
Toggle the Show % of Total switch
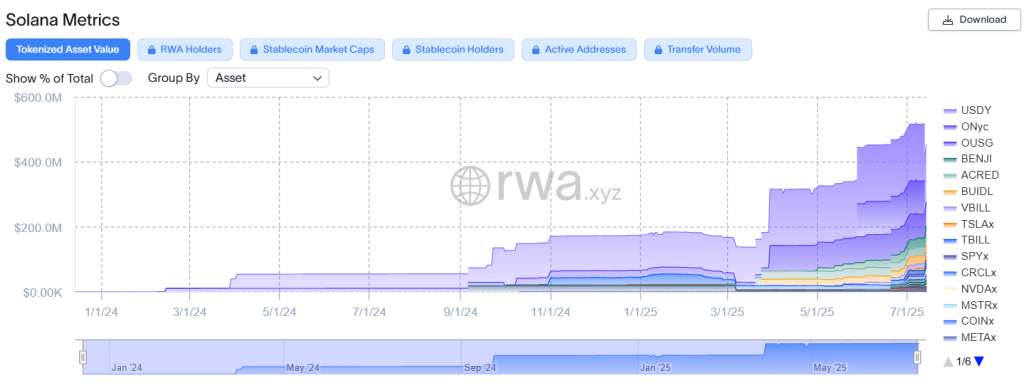pyautogui.click(x=116, y=78)
